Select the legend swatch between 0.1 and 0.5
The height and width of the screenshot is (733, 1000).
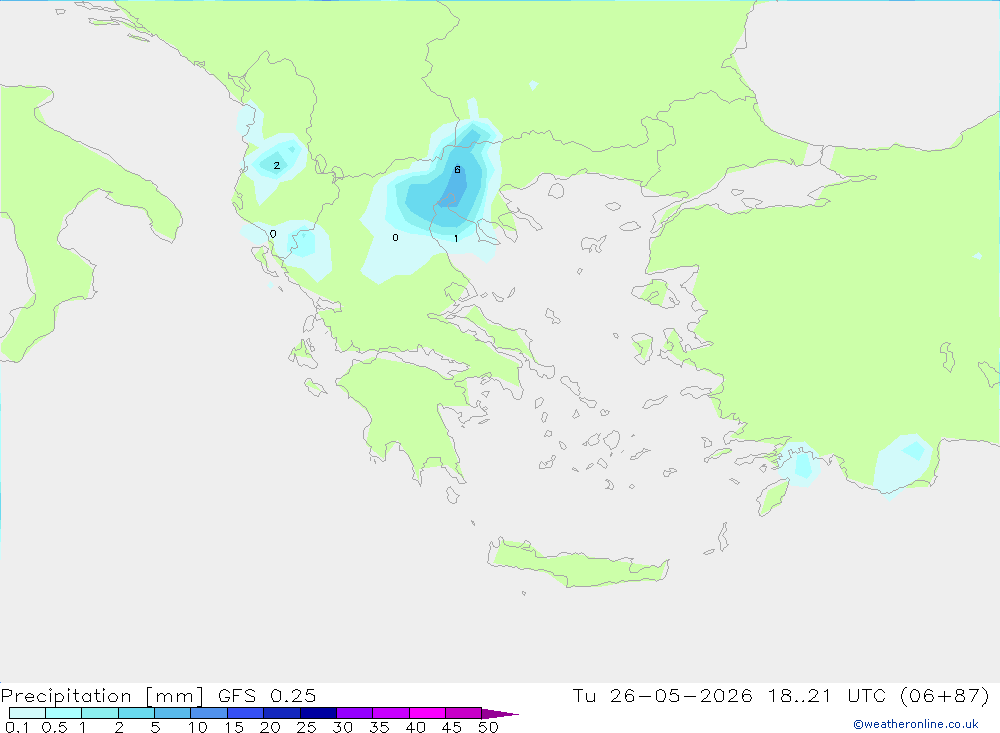tap(27, 713)
